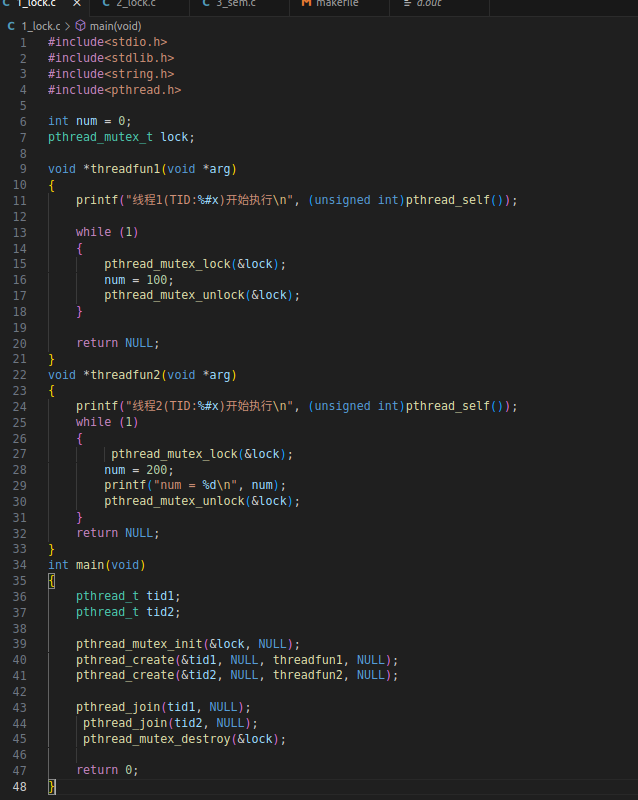638x800 pixels.
Task: Click 'pthread_mutex_lock(&lock);' on line 27
Action: [202, 454]
